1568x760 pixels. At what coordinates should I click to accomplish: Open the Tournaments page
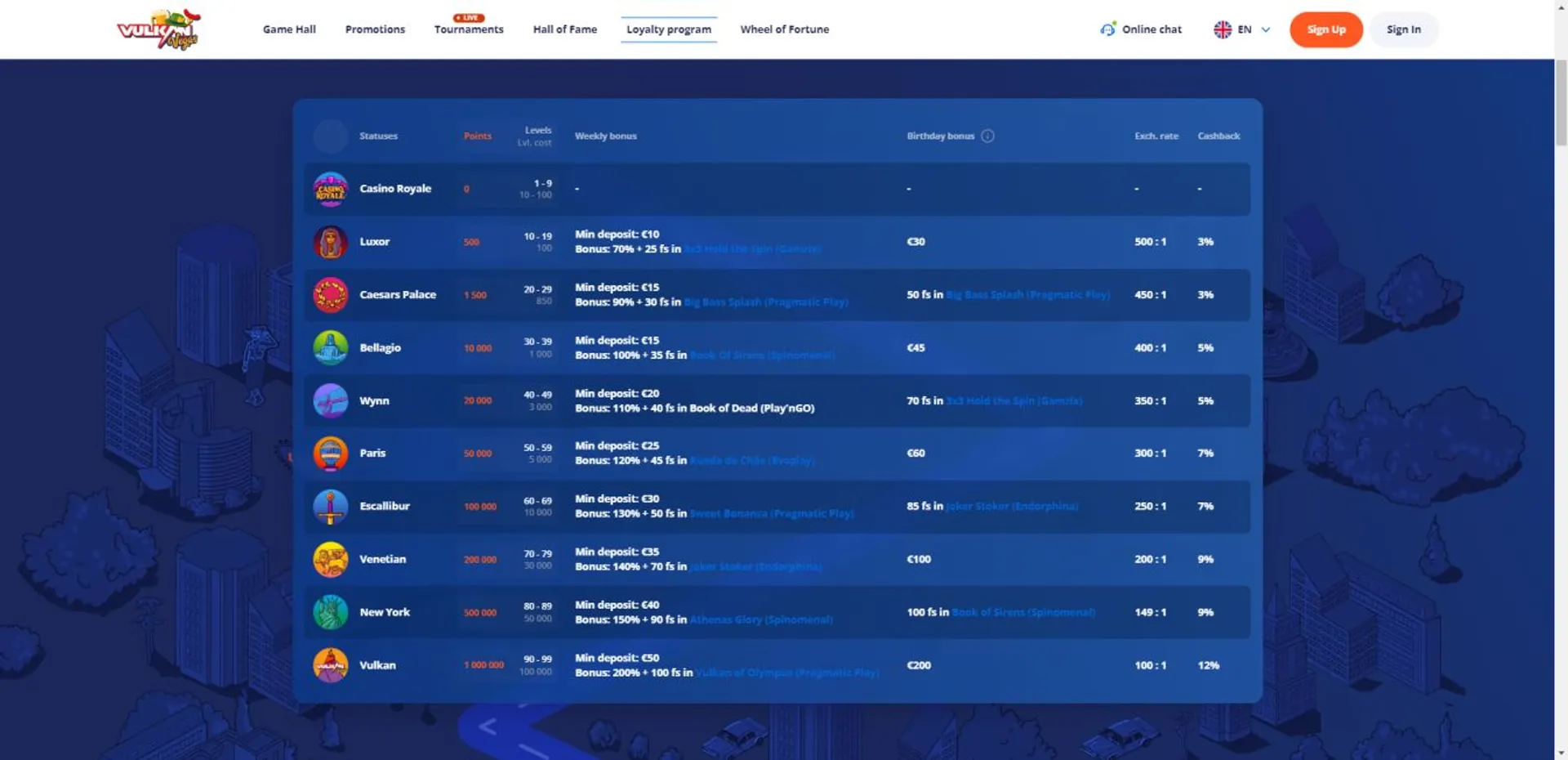coord(469,29)
